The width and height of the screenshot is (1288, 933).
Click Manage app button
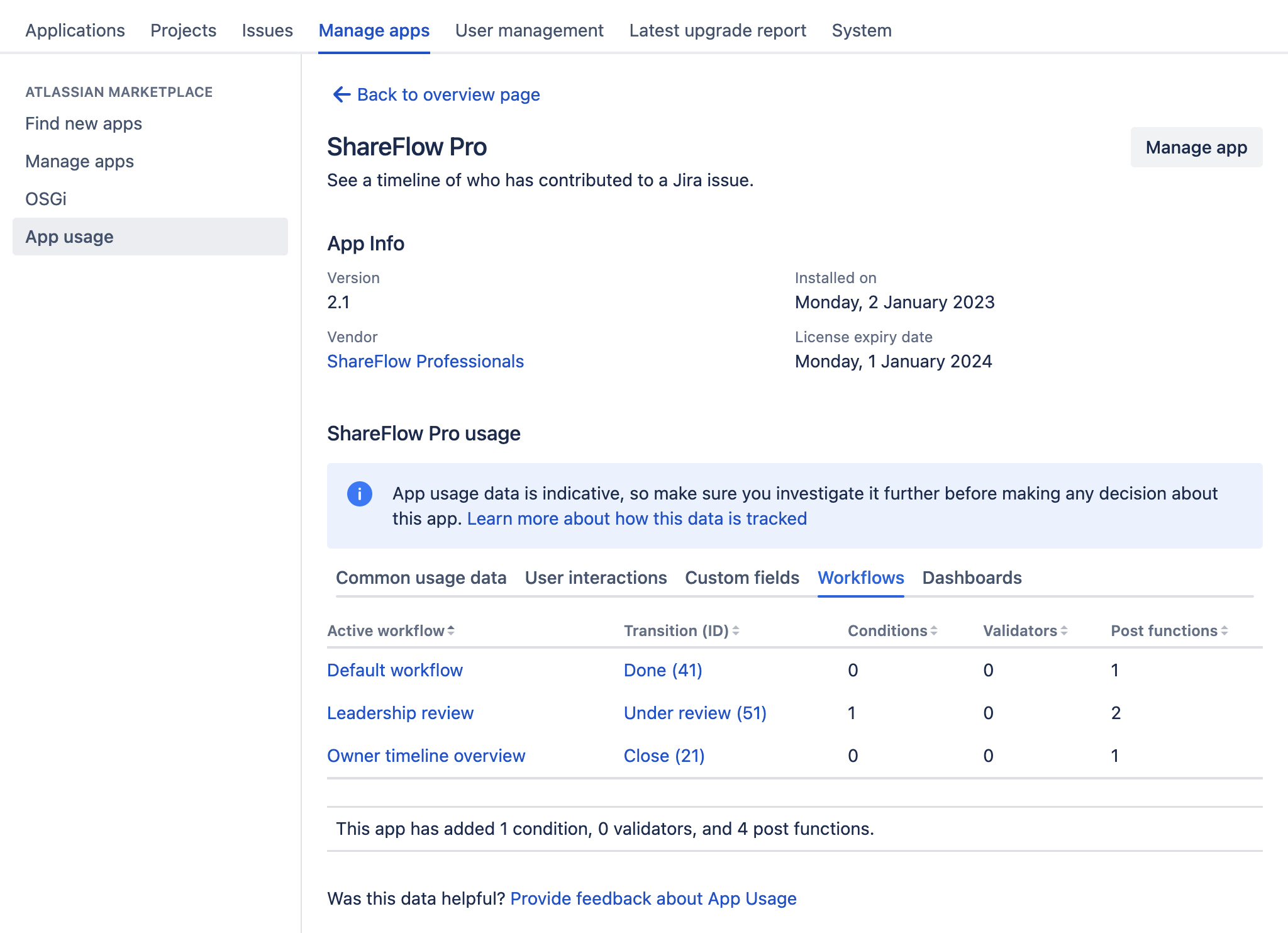coord(1197,147)
